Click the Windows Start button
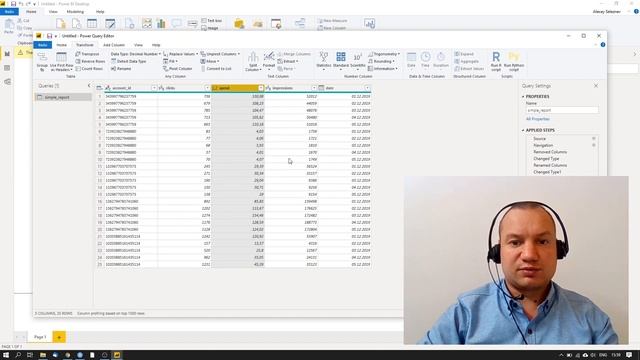Image resolution: width=640 pixels, height=360 pixels. click(x=6, y=355)
